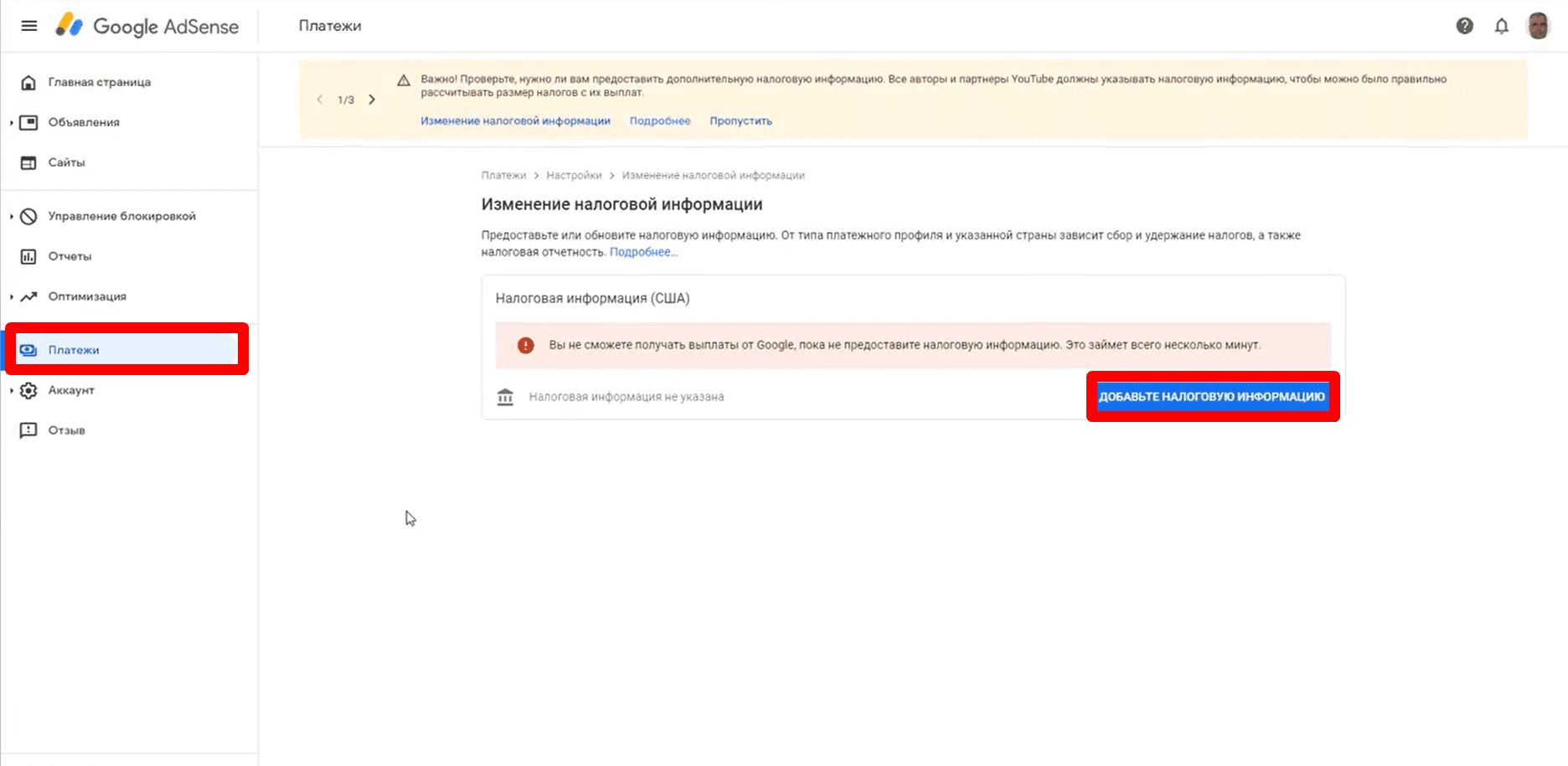Click the 1/3 notification counter
Screen dimensions: 1568x766
click(x=346, y=100)
